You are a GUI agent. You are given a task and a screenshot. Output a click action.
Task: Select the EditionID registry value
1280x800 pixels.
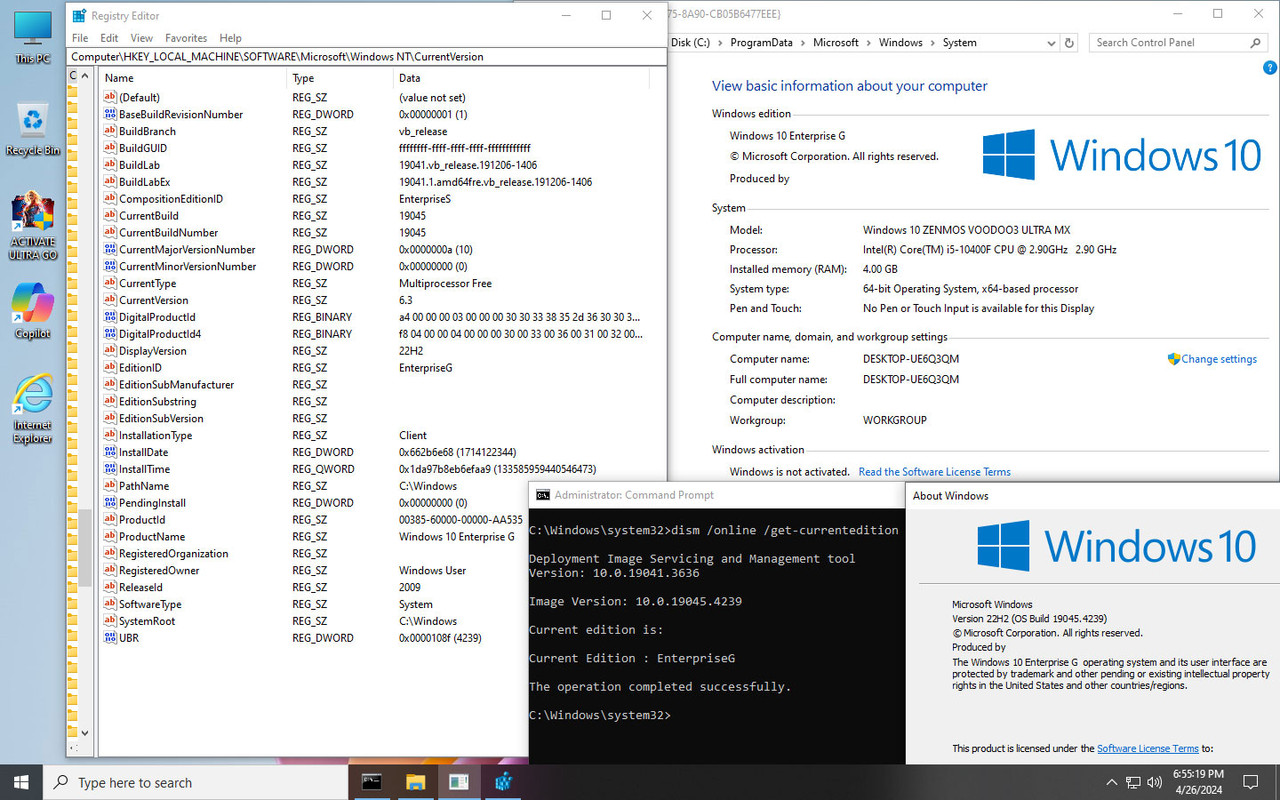pos(140,368)
